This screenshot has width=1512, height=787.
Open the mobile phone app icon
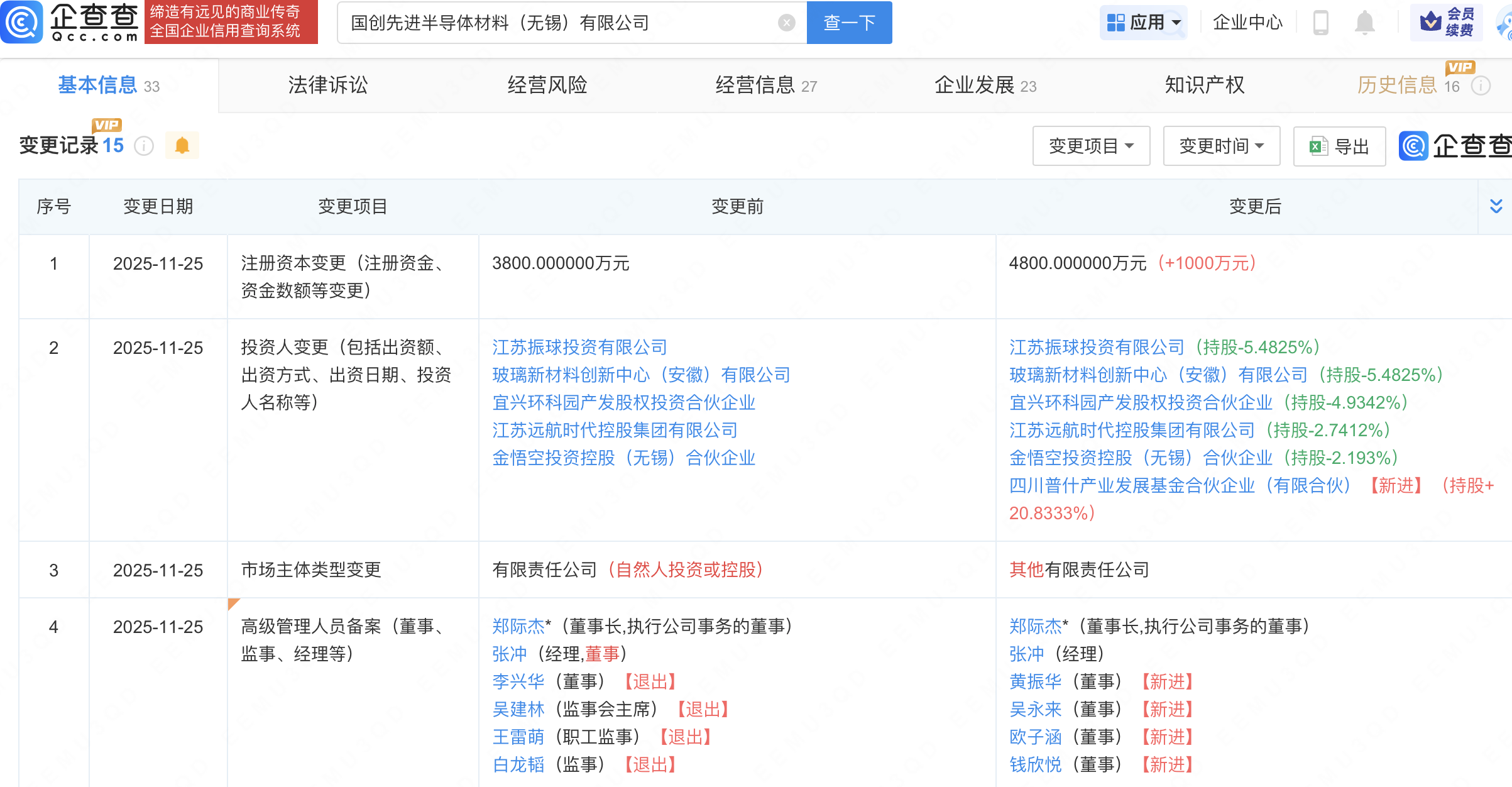pyautogui.click(x=1320, y=23)
